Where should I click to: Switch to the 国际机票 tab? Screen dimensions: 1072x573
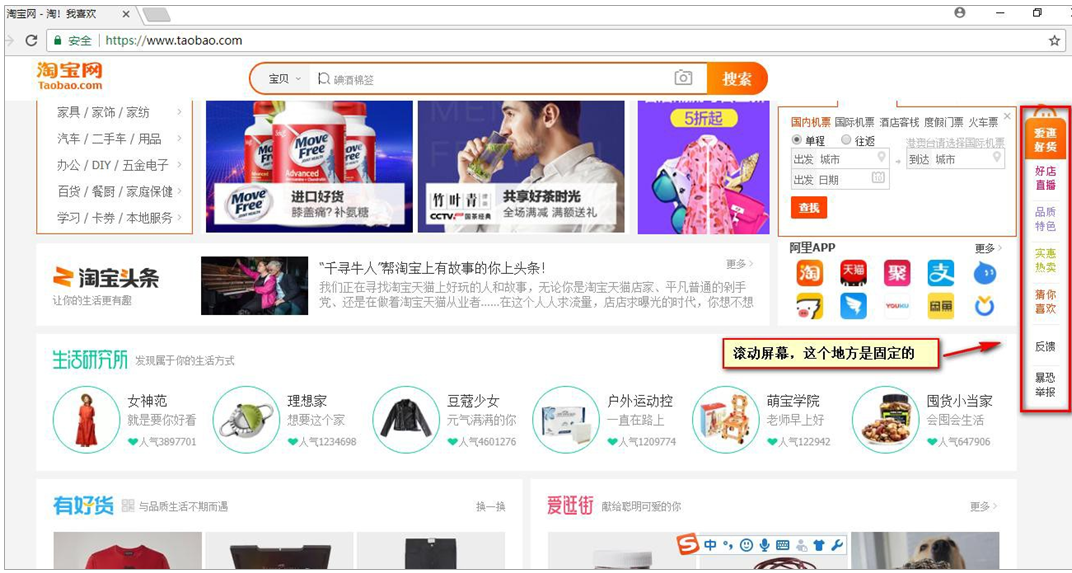coord(855,122)
